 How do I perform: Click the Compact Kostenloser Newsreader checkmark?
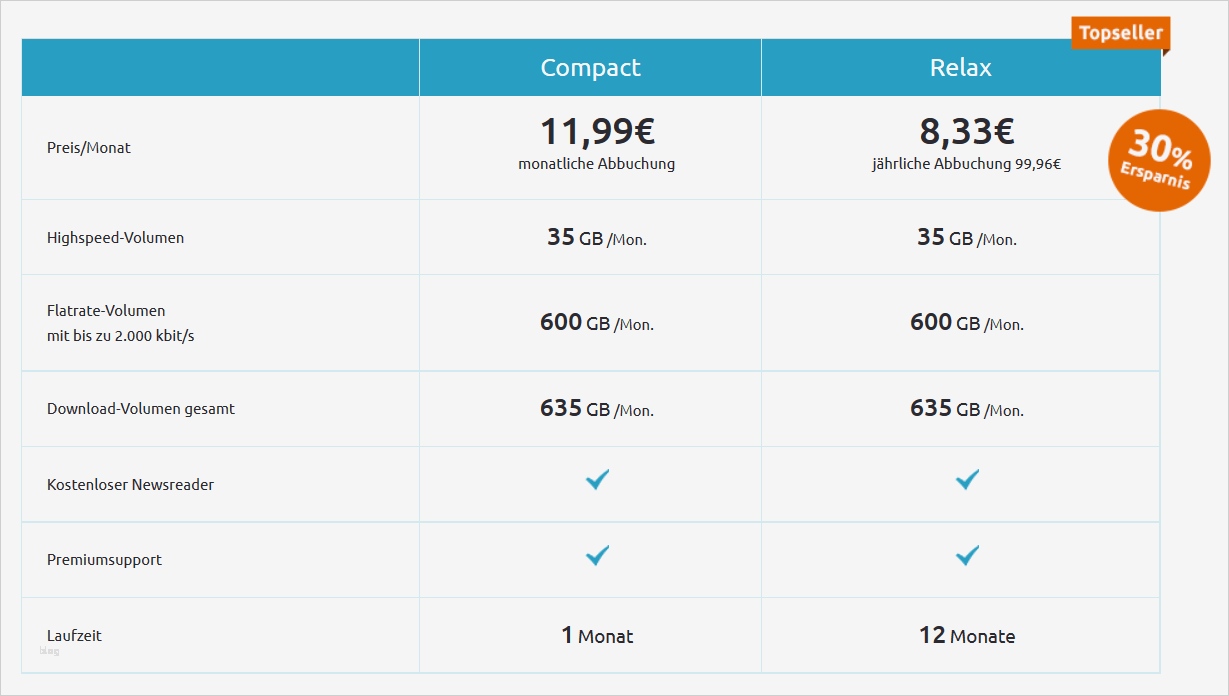597,480
